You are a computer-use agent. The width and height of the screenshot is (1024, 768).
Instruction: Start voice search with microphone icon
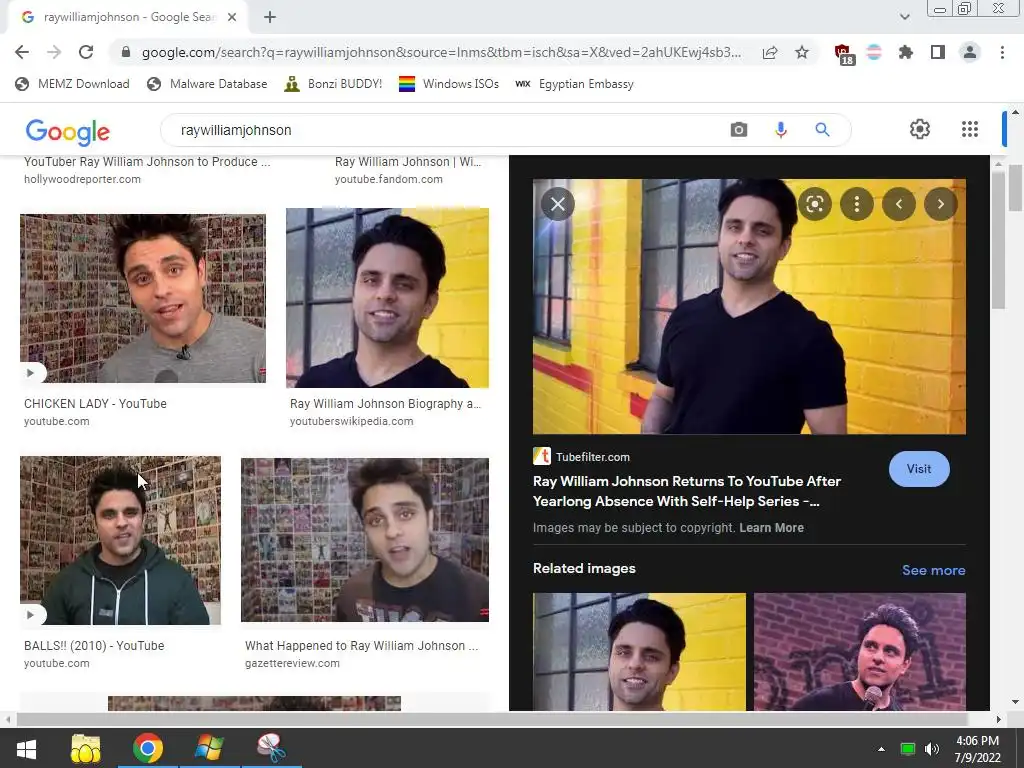781,129
